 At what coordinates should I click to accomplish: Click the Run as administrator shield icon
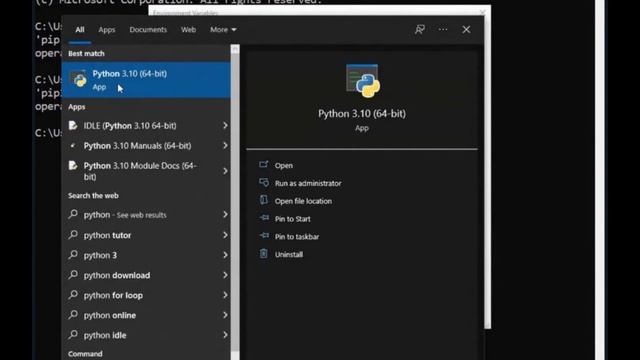click(x=264, y=182)
